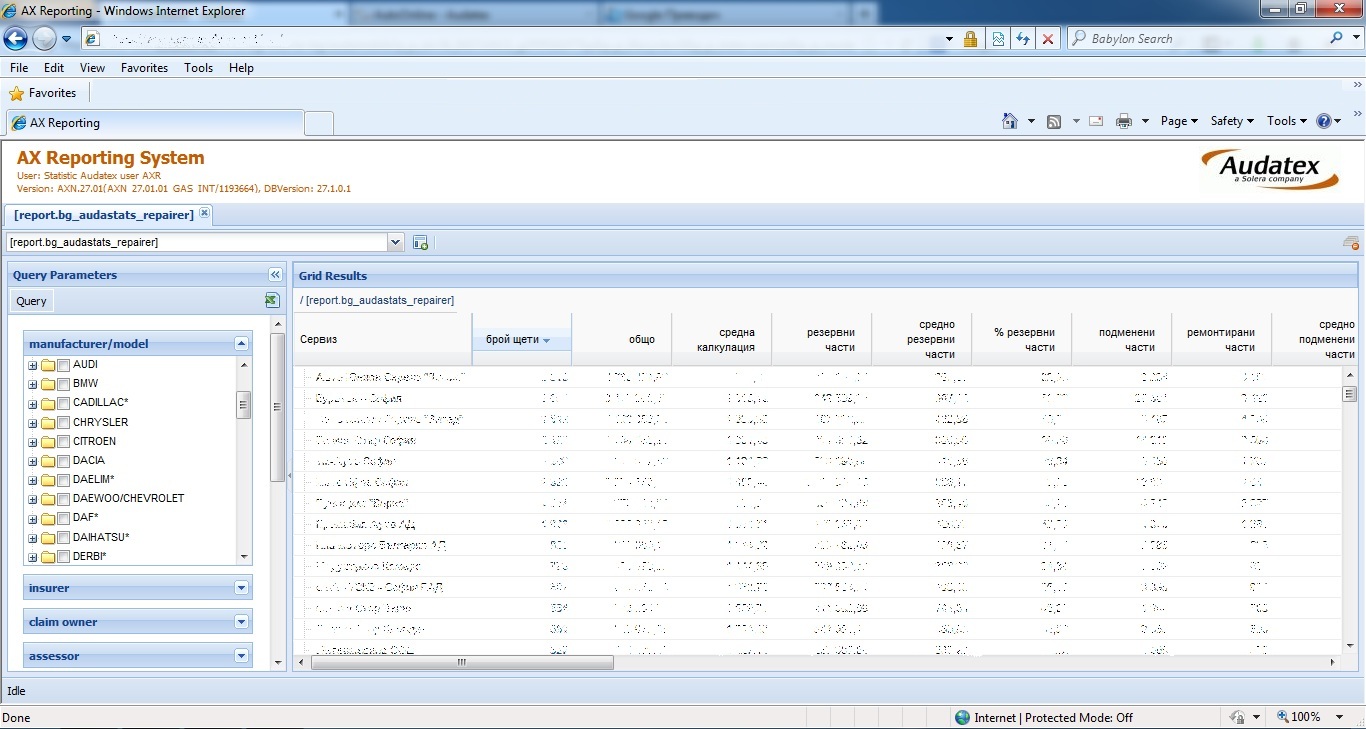Click the Print icon

[1124, 121]
